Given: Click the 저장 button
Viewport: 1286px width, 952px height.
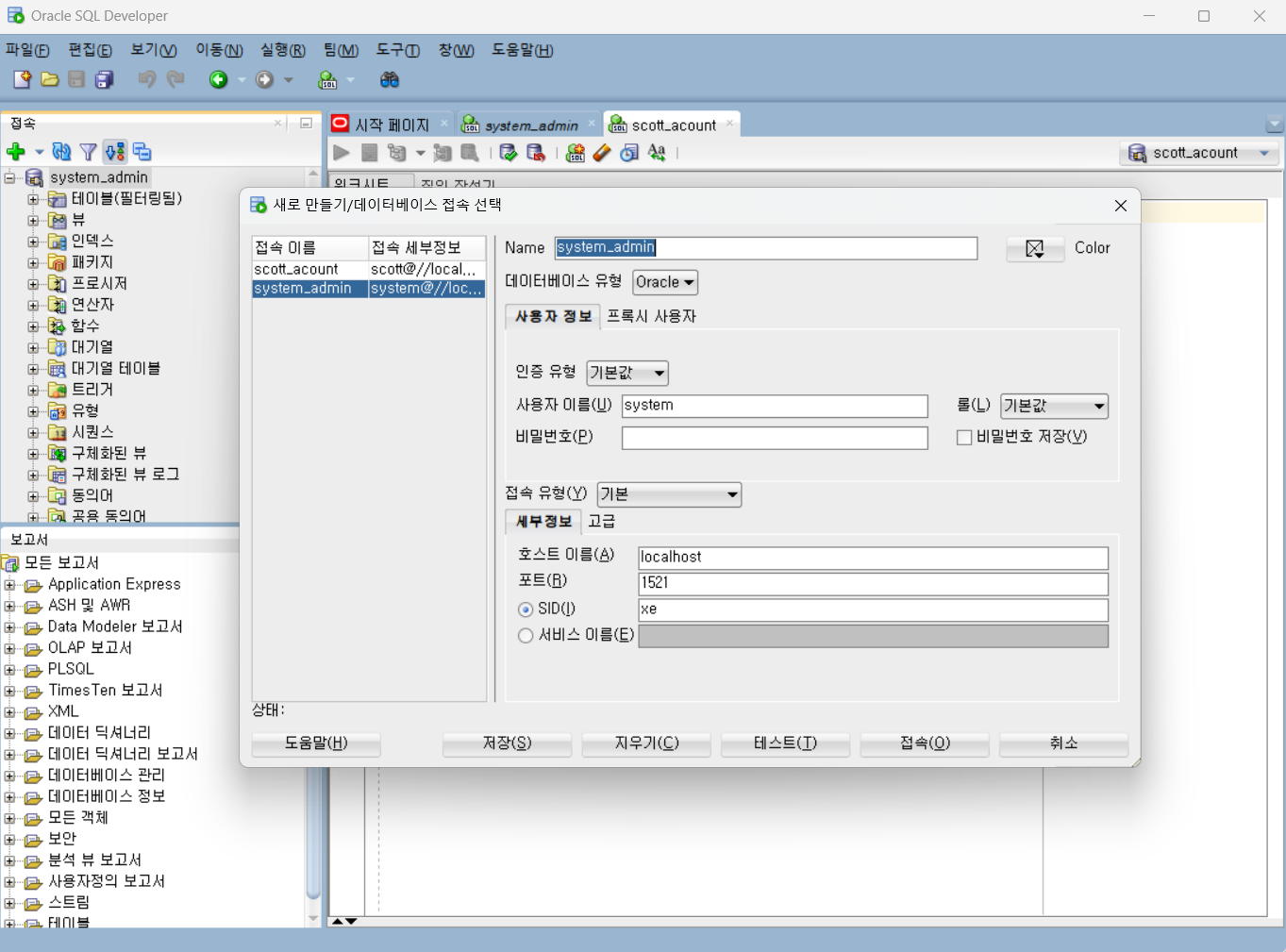Looking at the screenshot, I should click(x=508, y=743).
